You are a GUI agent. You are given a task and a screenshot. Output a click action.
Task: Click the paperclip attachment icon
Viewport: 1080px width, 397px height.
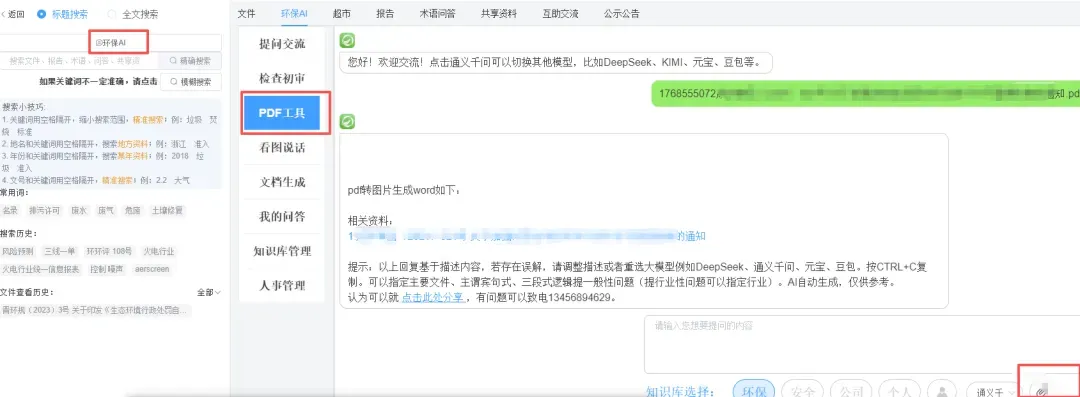1042,390
